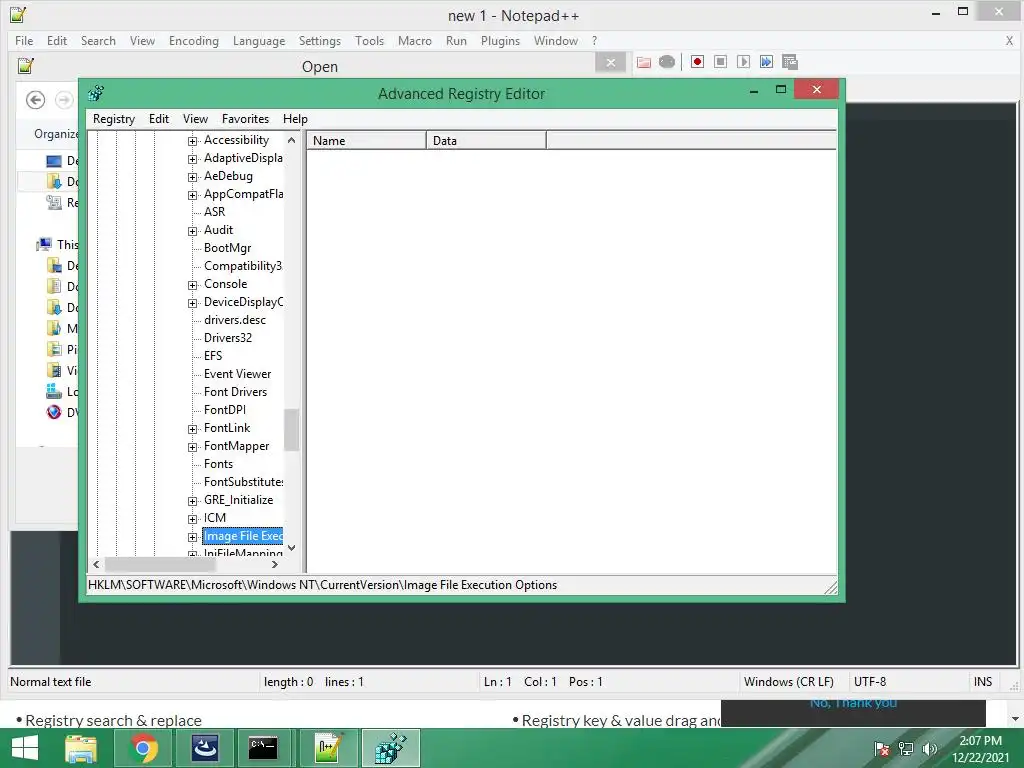Select the Font Drivers registry key
The height and width of the screenshot is (768, 1024).
point(235,392)
